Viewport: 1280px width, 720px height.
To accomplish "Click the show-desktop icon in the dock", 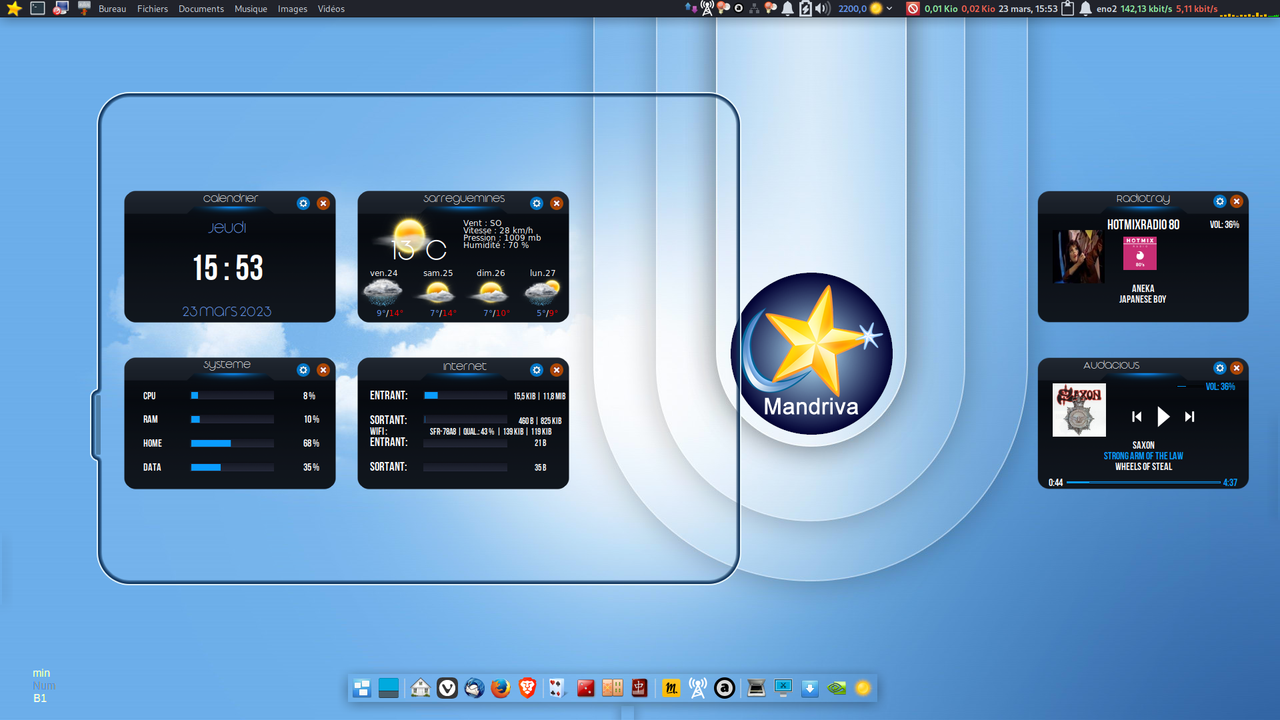I will (389, 688).
